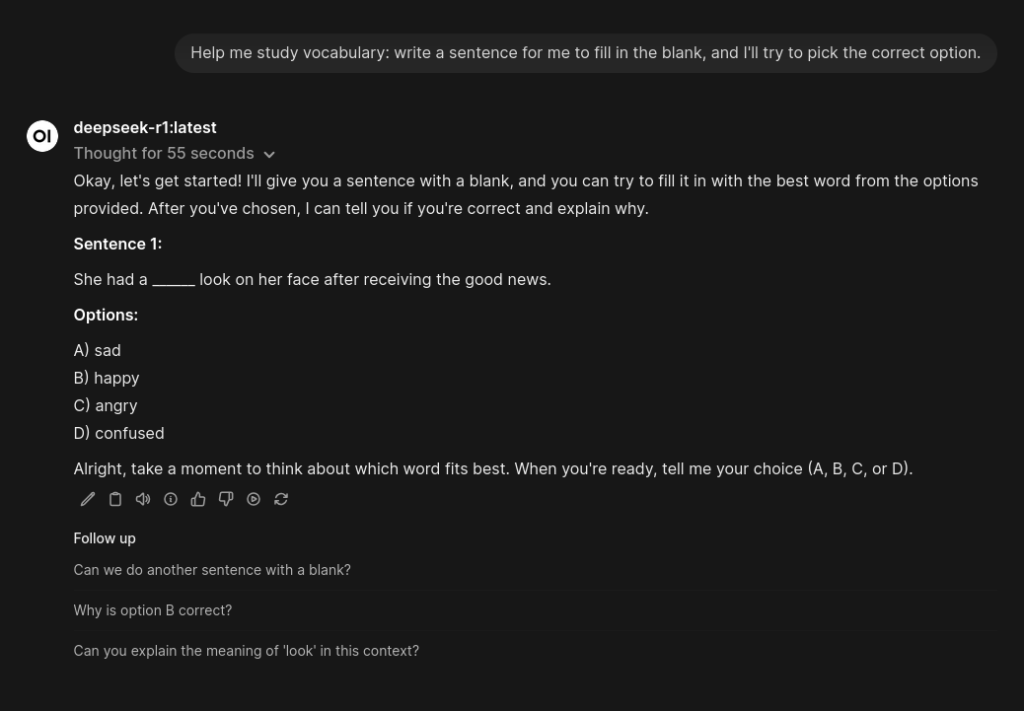Screen dimensions: 1024x711
Task: Click follow-up 'Why is option B correct?'
Action: tap(152, 610)
